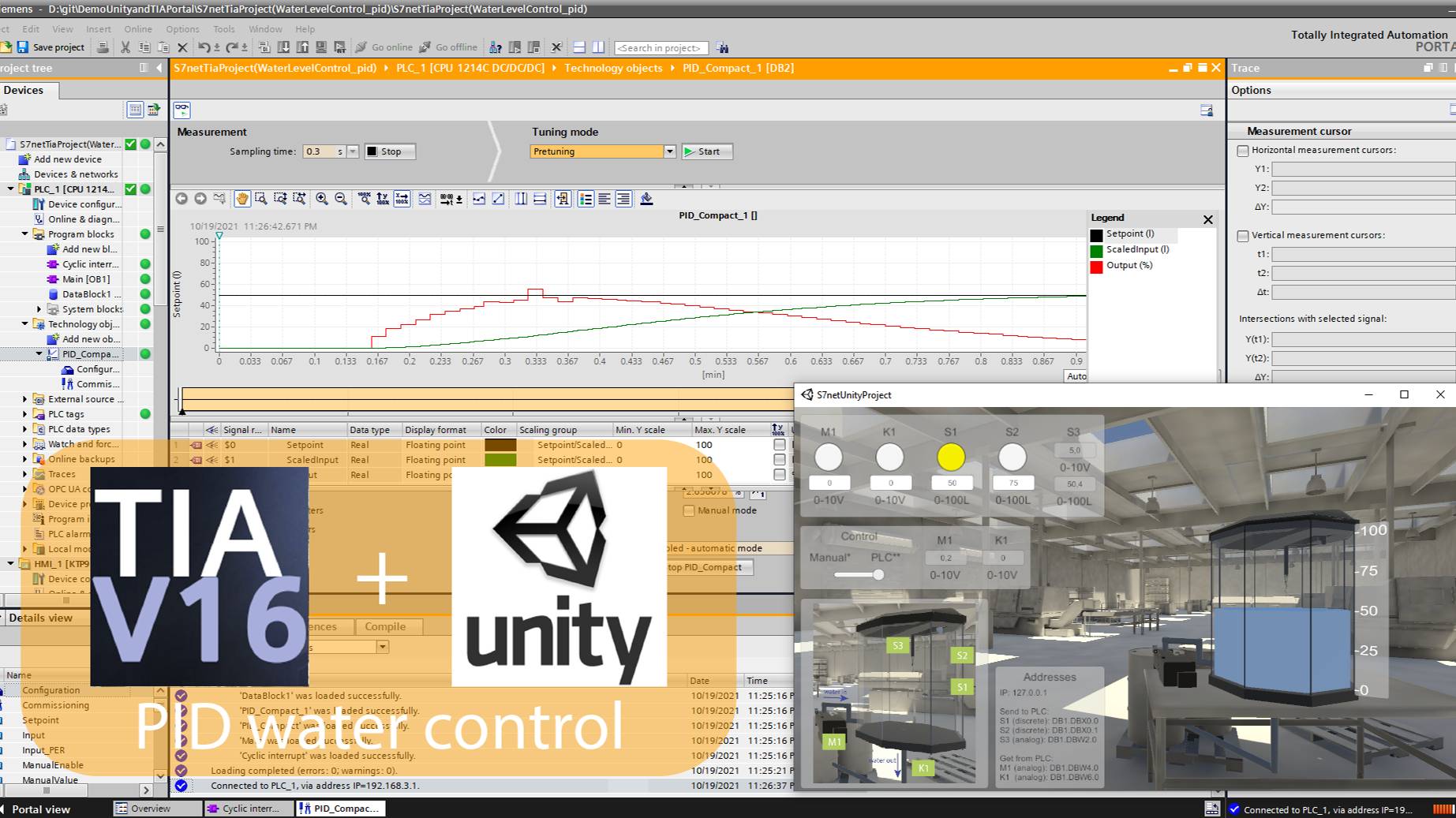
Task: Split editor space vertically icon
Action: coord(598,47)
